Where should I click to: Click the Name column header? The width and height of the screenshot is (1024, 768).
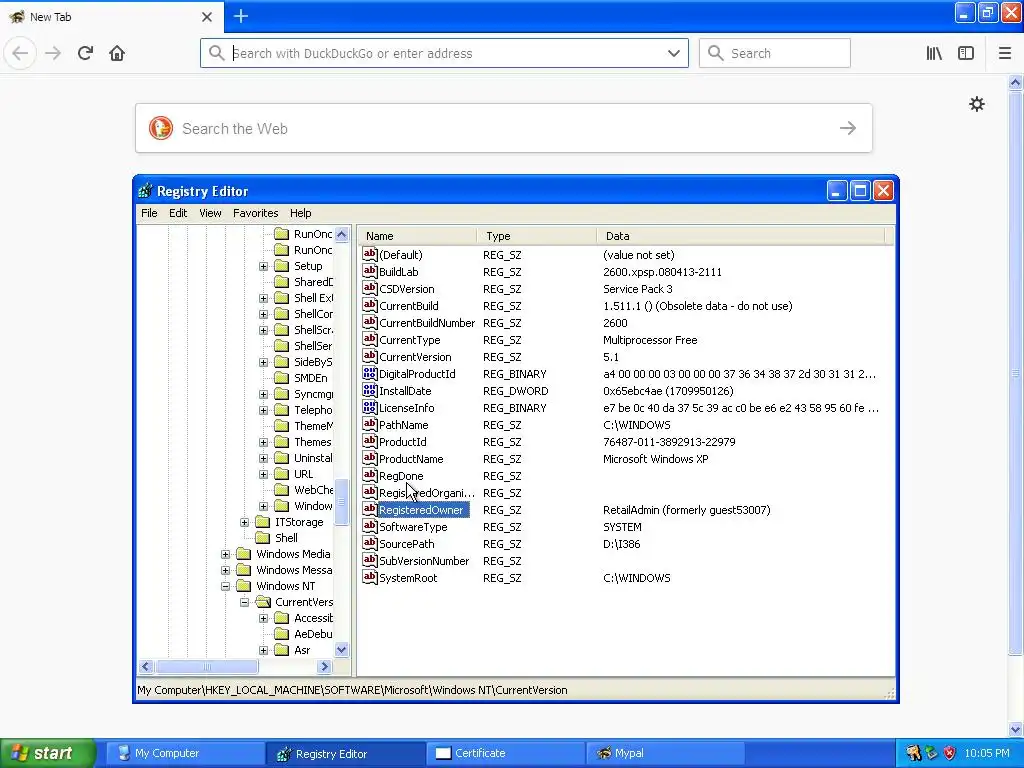417,236
